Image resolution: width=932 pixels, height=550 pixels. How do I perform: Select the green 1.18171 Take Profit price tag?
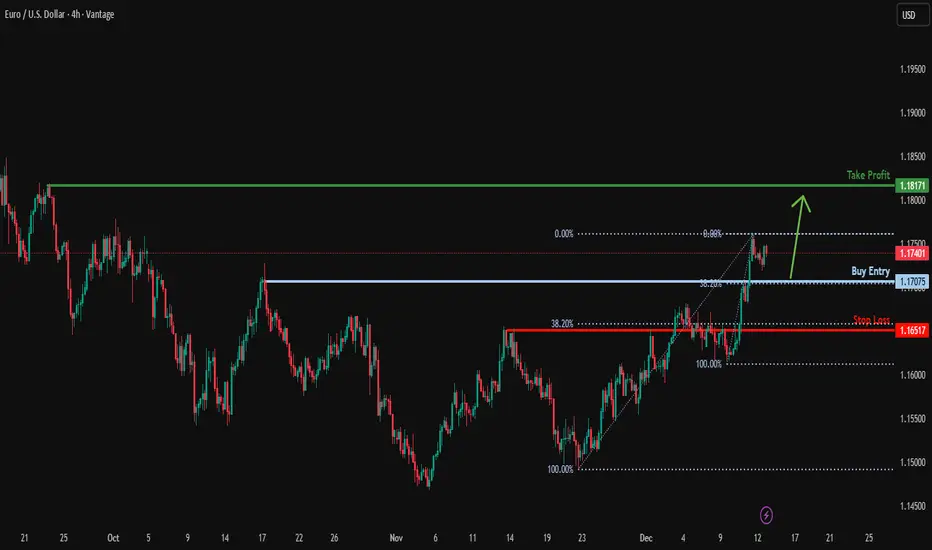click(x=912, y=186)
